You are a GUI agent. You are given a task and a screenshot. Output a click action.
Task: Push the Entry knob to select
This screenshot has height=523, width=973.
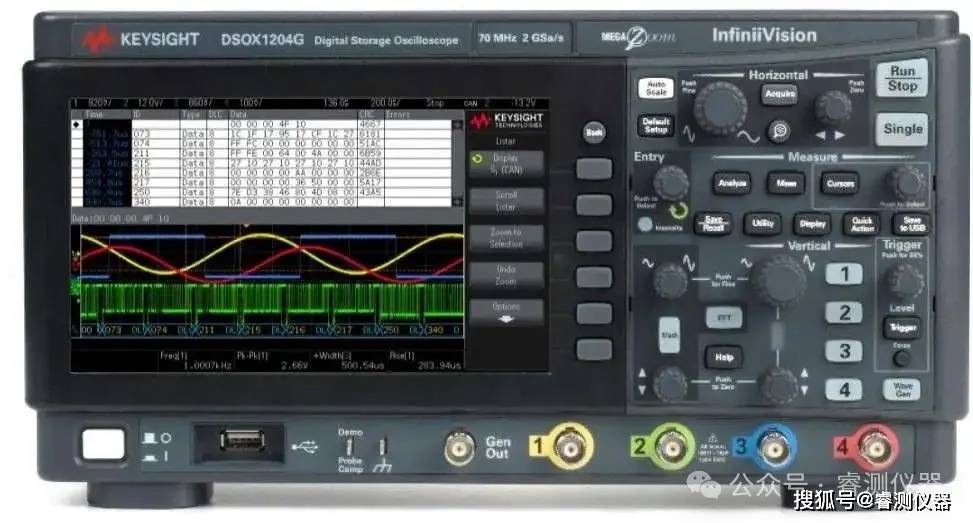click(x=671, y=182)
